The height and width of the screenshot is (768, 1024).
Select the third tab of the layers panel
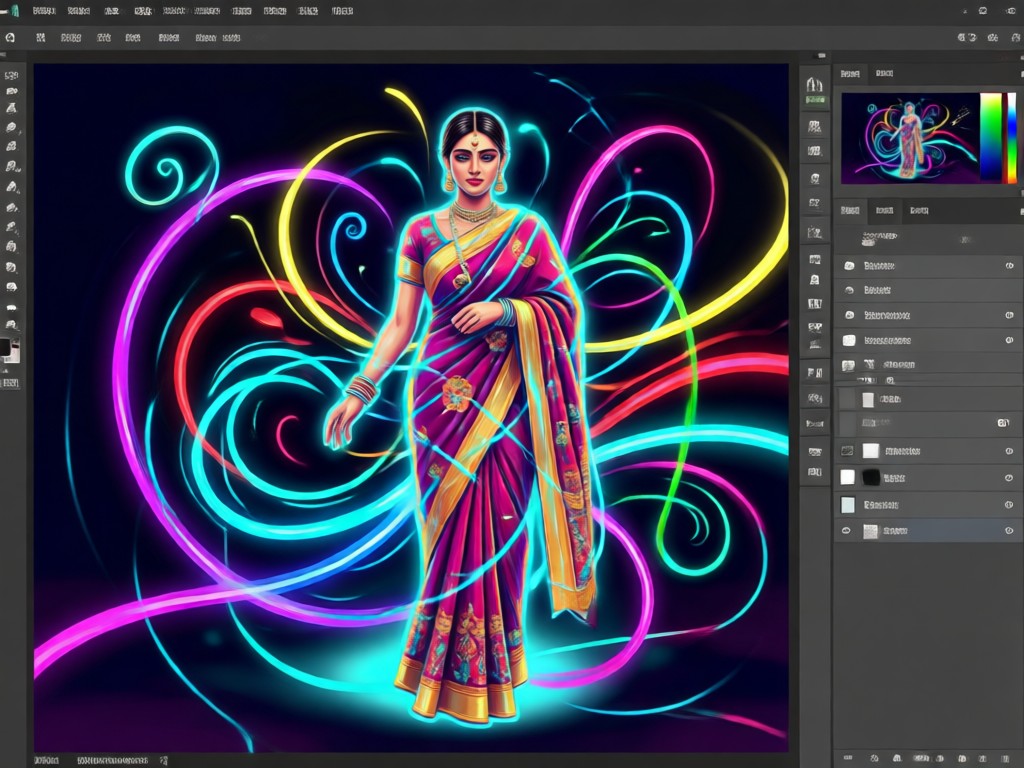point(919,210)
